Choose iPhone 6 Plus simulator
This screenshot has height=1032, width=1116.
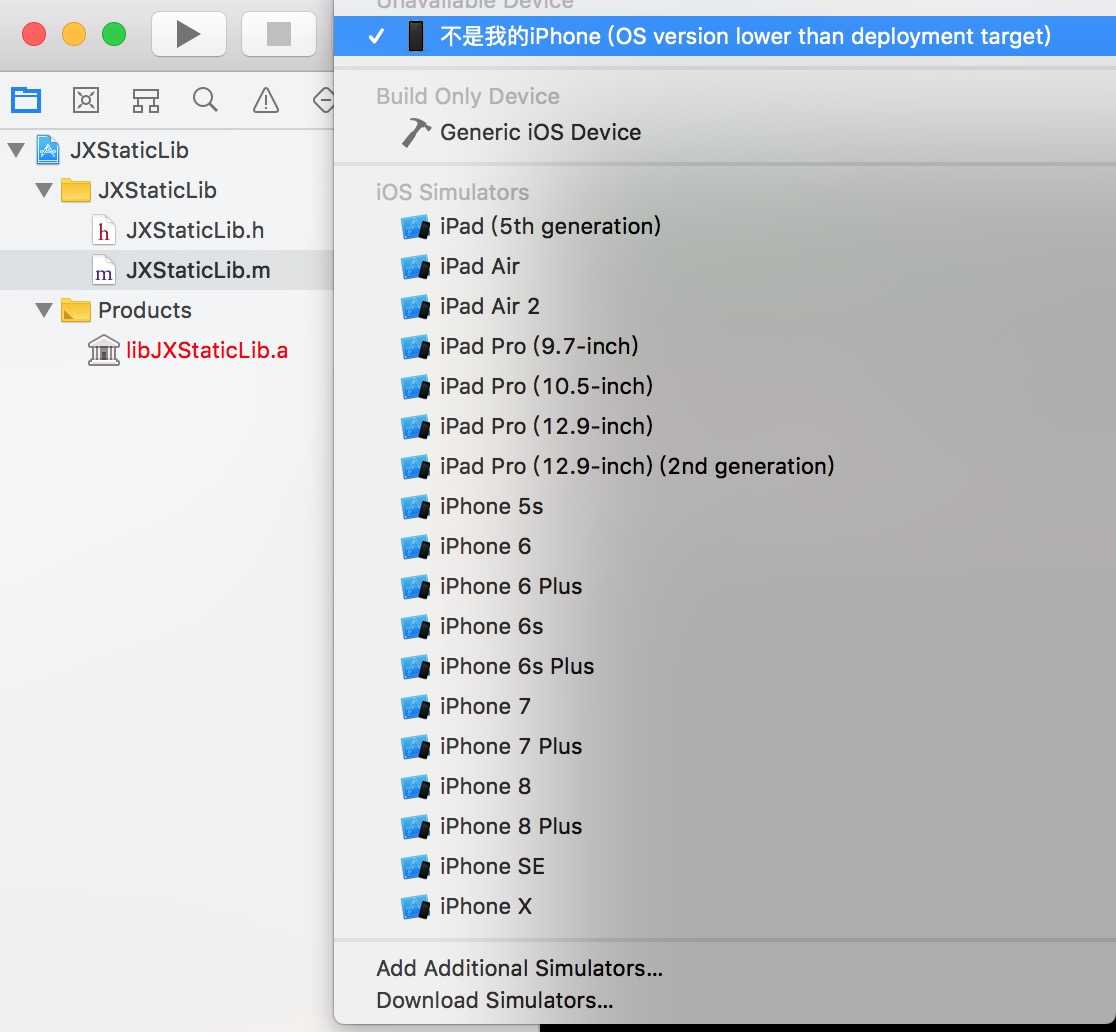click(x=725, y=586)
